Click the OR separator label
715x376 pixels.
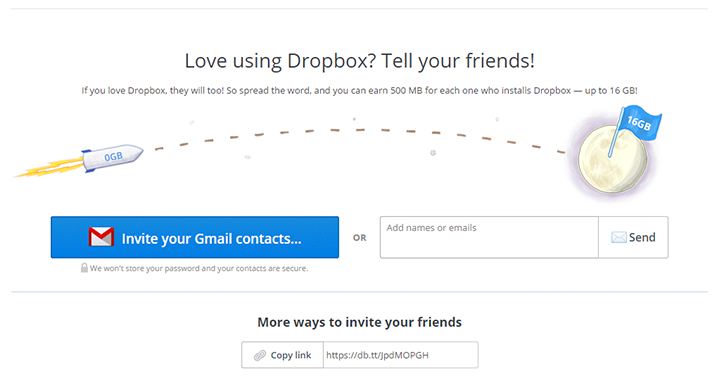pos(359,238)
